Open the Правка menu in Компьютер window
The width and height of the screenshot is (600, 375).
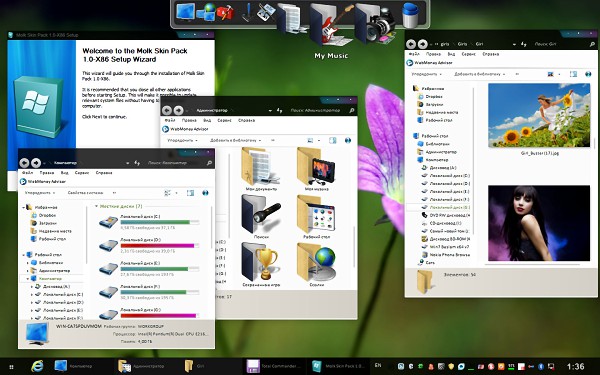coord(47,173)
